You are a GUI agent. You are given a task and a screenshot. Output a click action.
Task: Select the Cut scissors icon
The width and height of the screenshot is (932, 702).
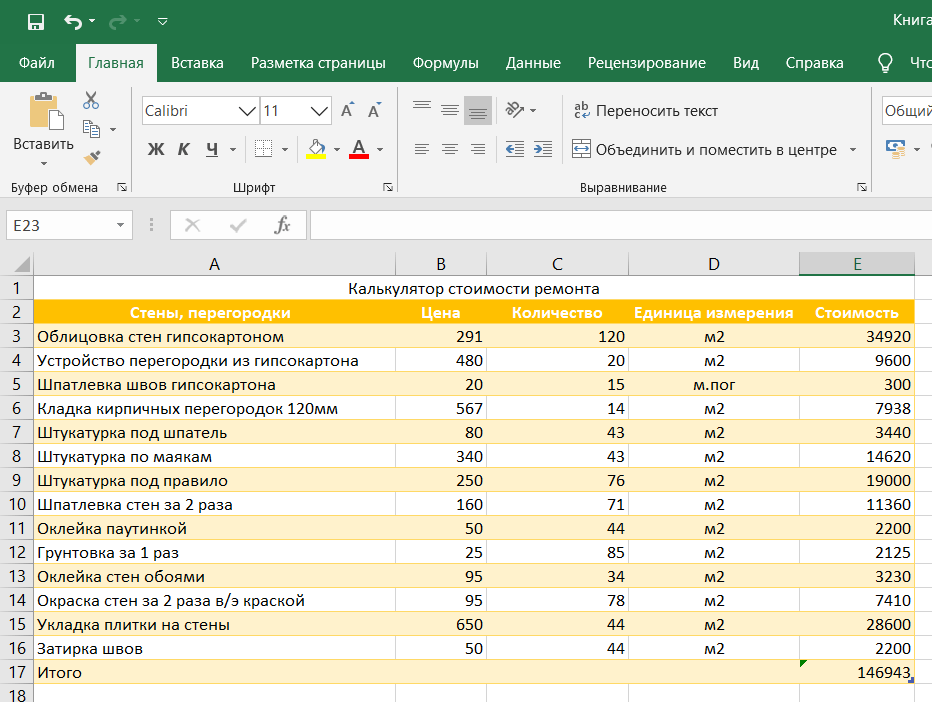click(x=91, y=100)
